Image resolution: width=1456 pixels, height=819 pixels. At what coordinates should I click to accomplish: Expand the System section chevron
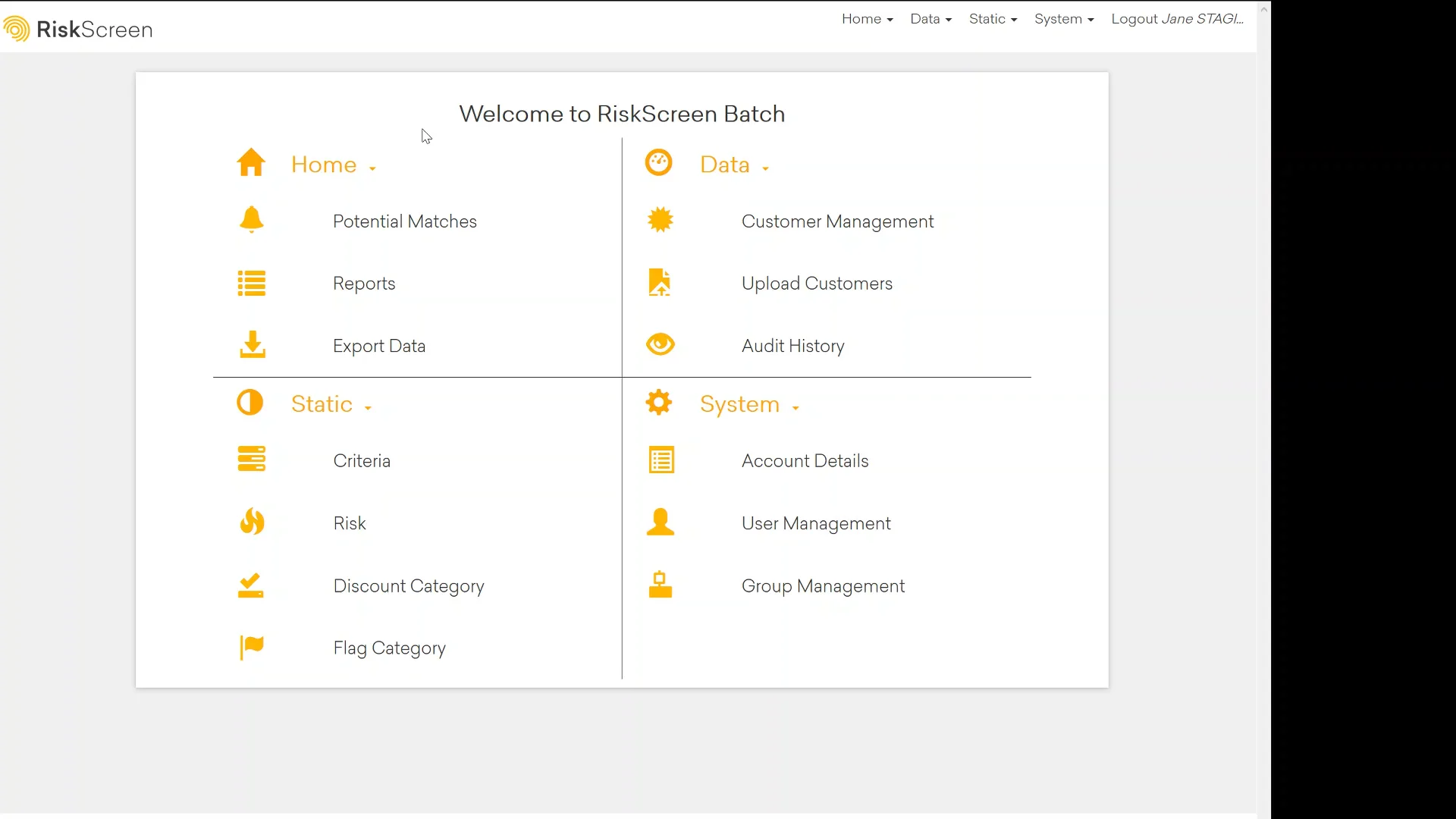pos(796,406)
